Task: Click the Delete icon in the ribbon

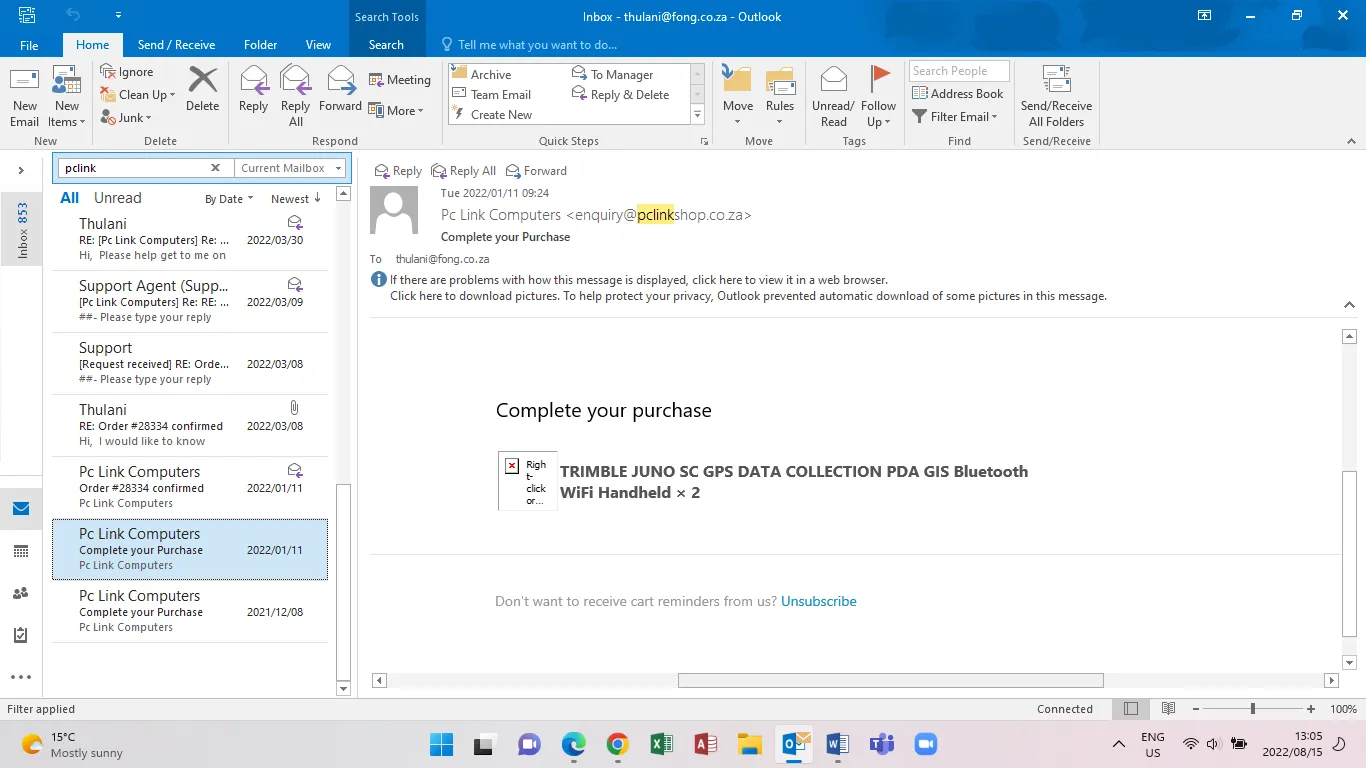Action: point(202,88)
